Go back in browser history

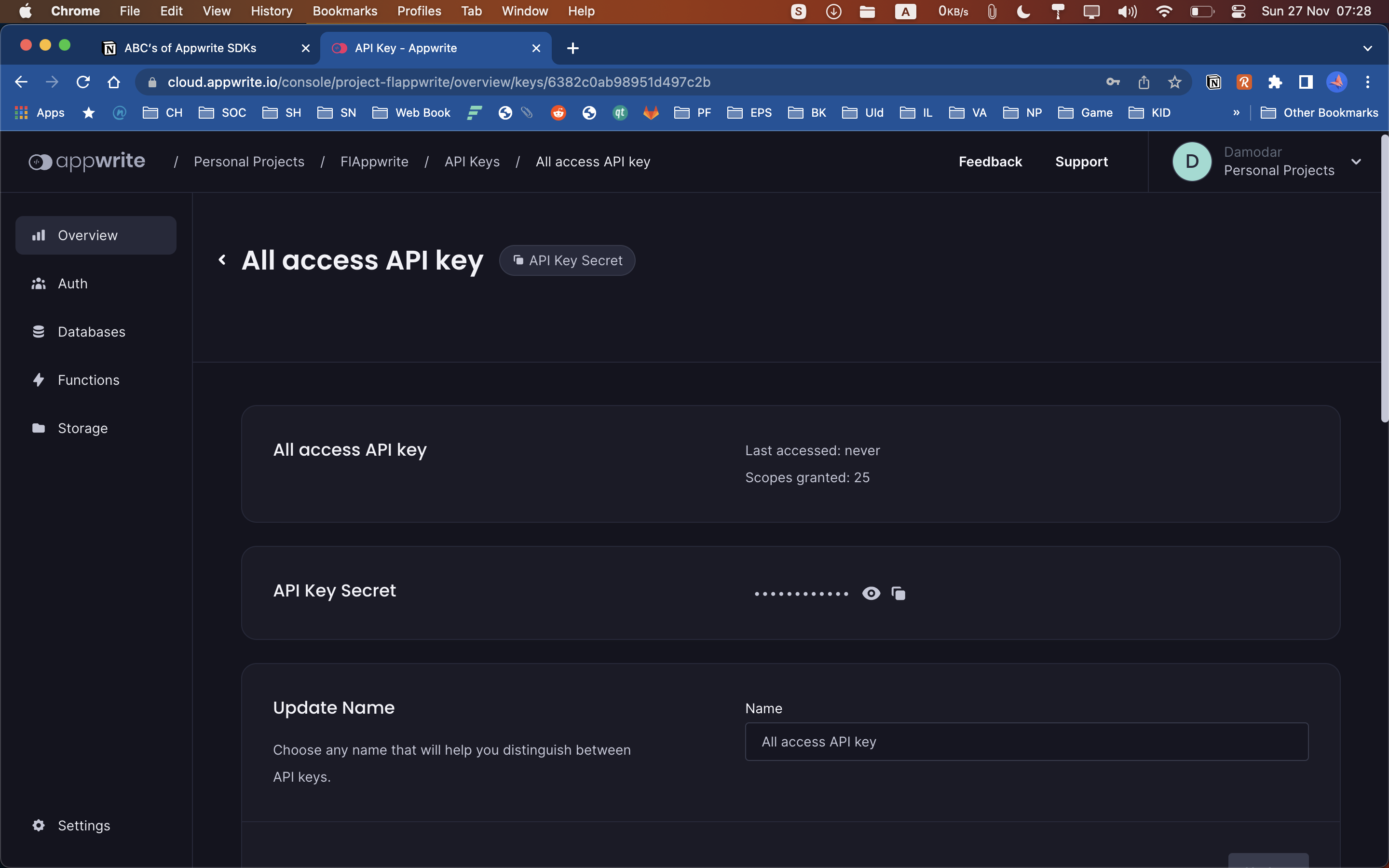click(21, 82)
